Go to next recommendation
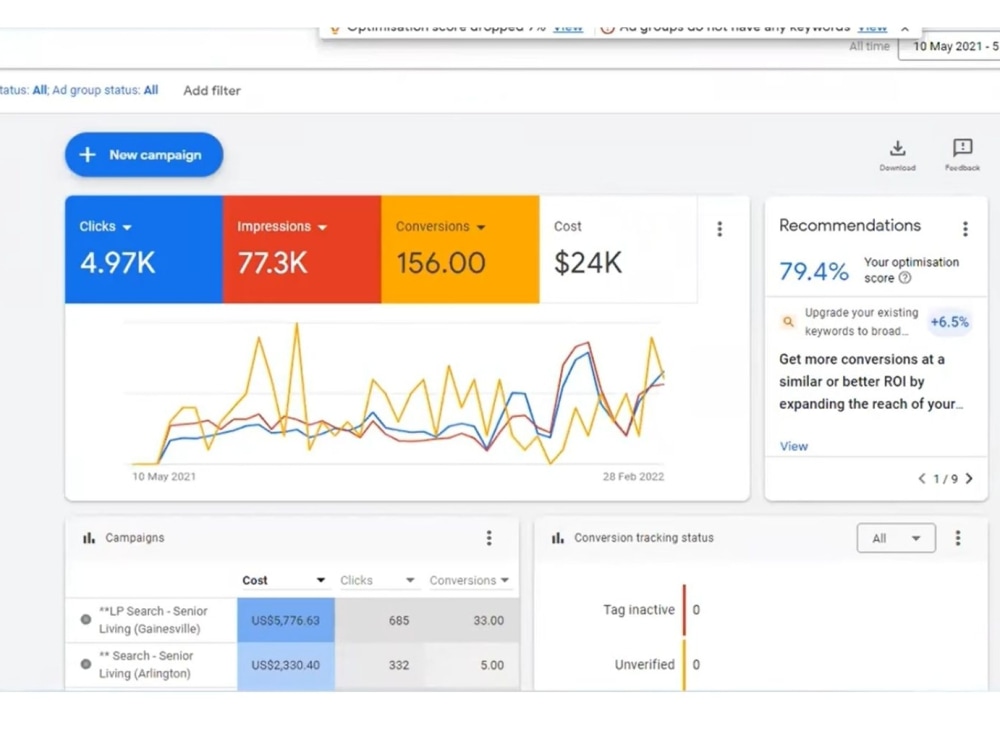1000x750 pixels. [x=969, y=478]
